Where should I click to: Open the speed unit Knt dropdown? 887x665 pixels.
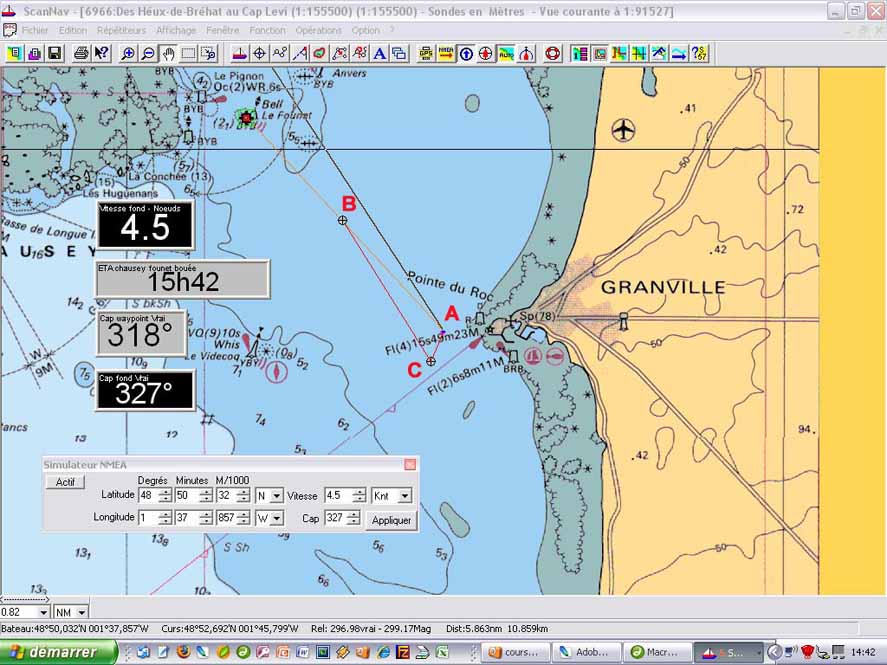point(404,496)
